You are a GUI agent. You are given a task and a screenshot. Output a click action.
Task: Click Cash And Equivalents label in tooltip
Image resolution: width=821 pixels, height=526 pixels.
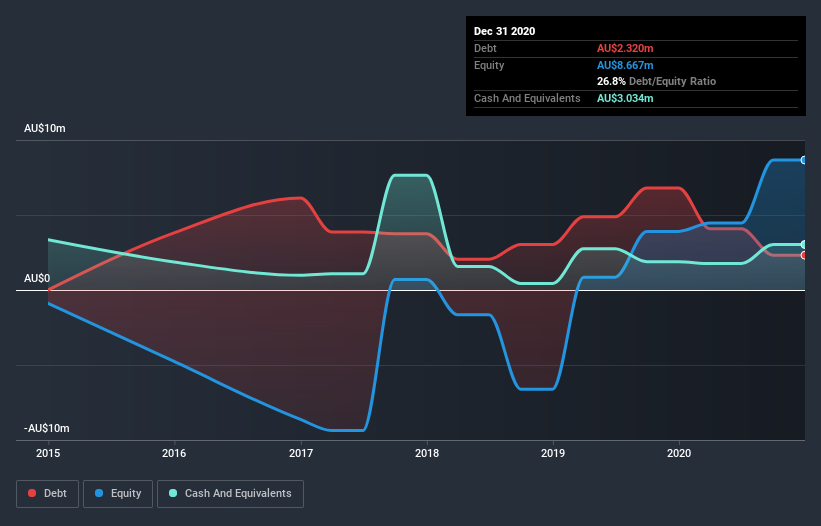pyautogui.click(x=527, y=98)
